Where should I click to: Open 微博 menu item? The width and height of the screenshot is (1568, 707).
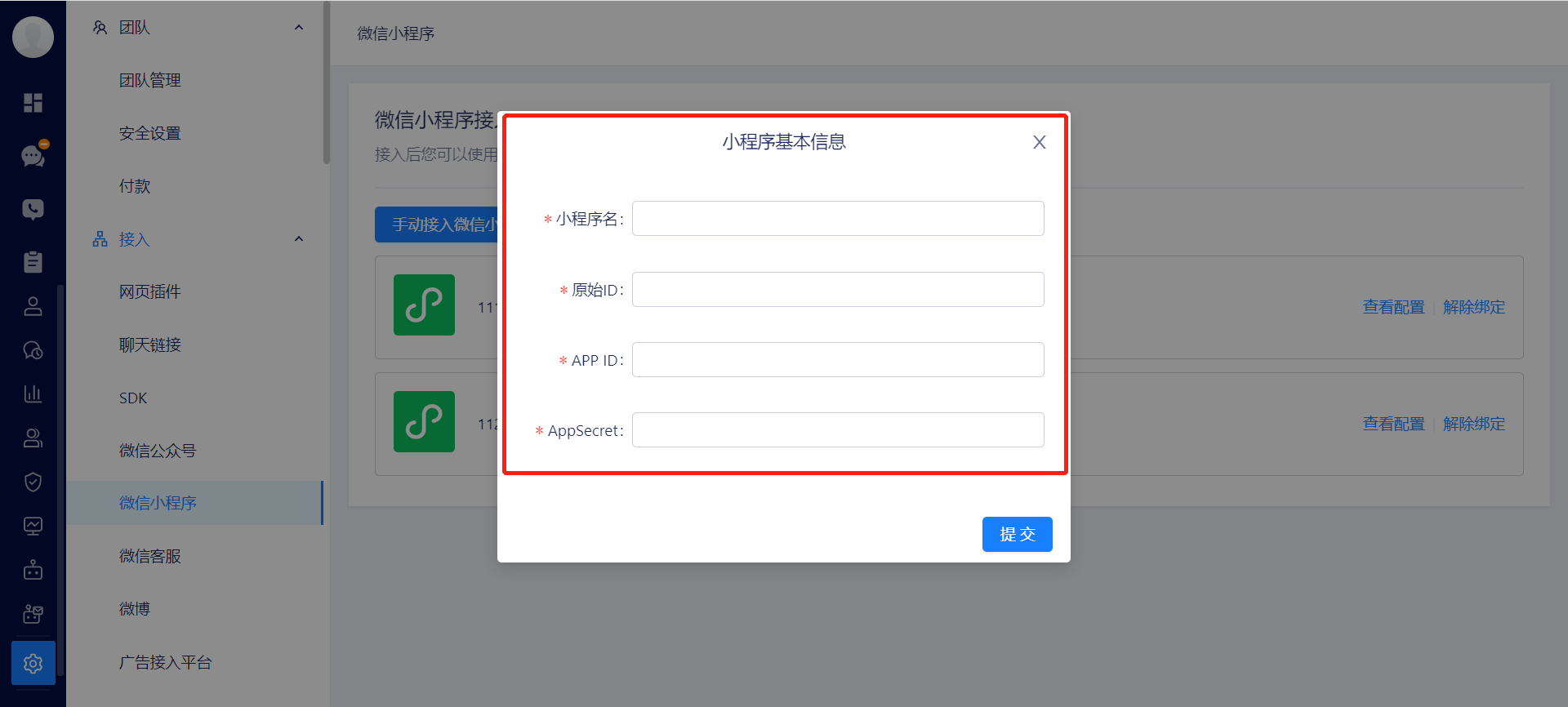coord(135,610)
